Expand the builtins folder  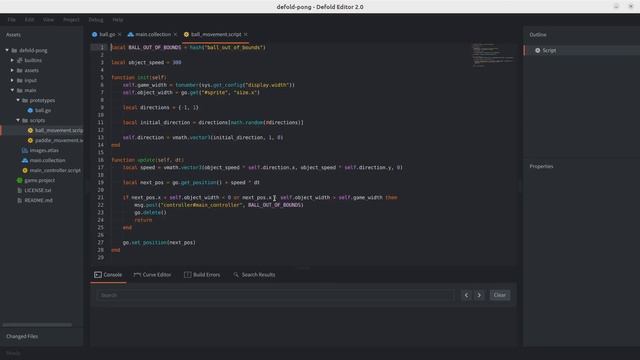tap(12, 60)
